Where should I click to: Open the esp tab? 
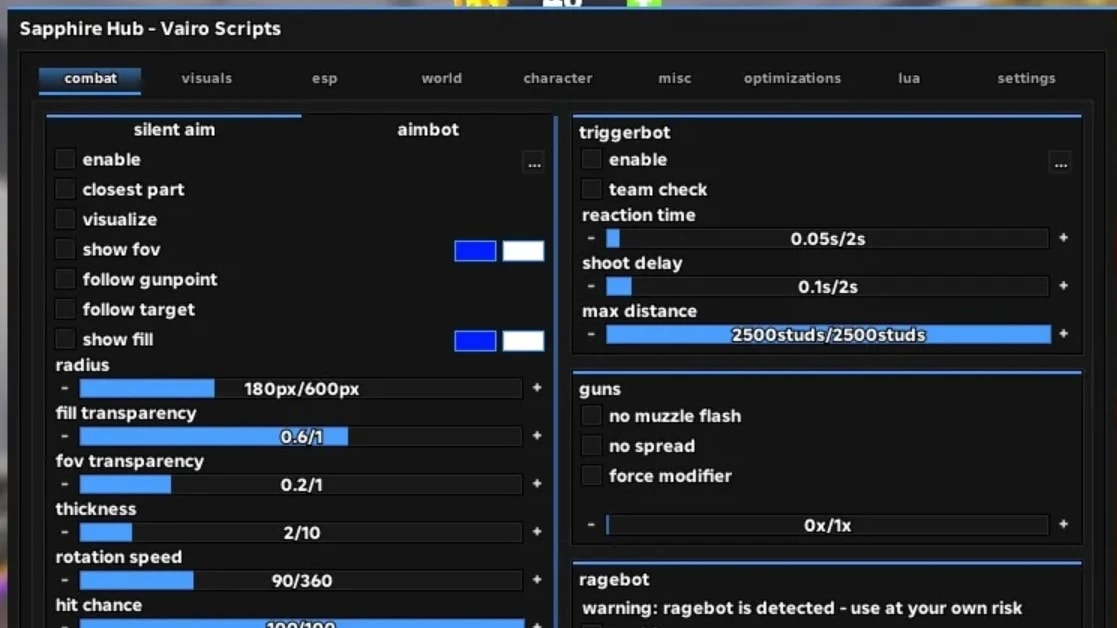(324, 78)
